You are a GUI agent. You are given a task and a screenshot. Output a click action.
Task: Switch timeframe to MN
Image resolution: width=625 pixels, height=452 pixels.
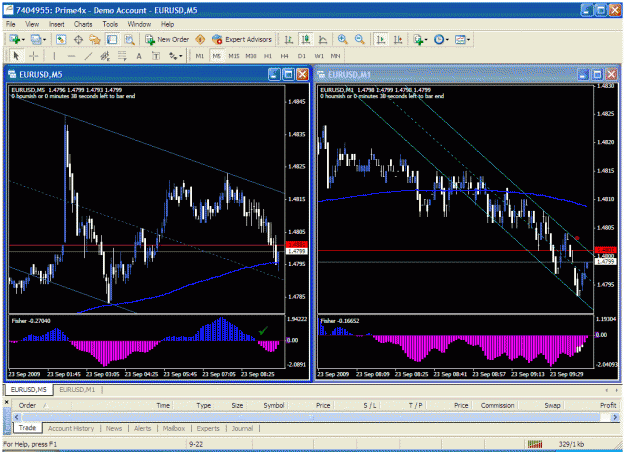pos(336,56)
